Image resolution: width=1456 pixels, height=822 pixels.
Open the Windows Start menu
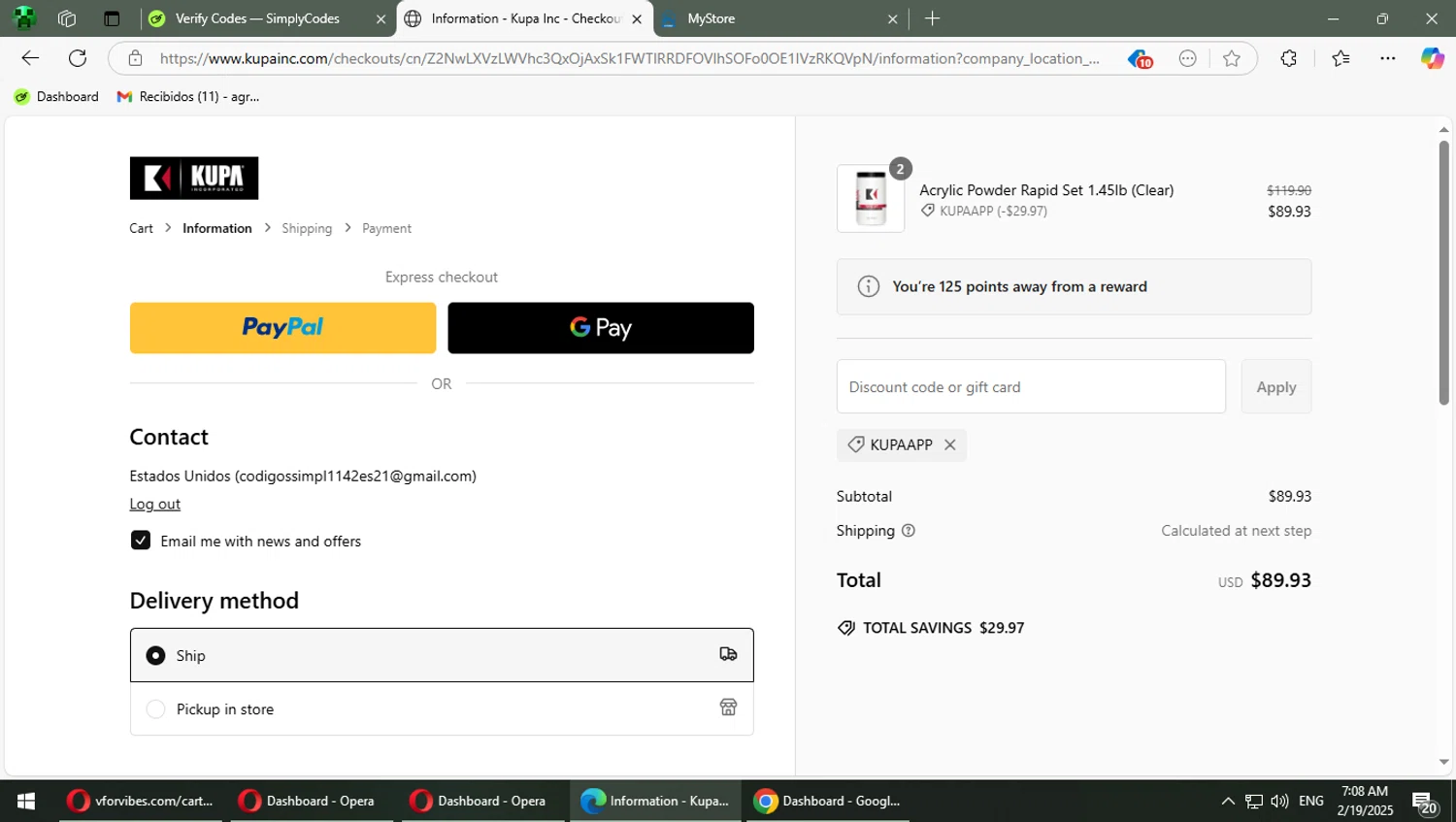tap(26, 801)
